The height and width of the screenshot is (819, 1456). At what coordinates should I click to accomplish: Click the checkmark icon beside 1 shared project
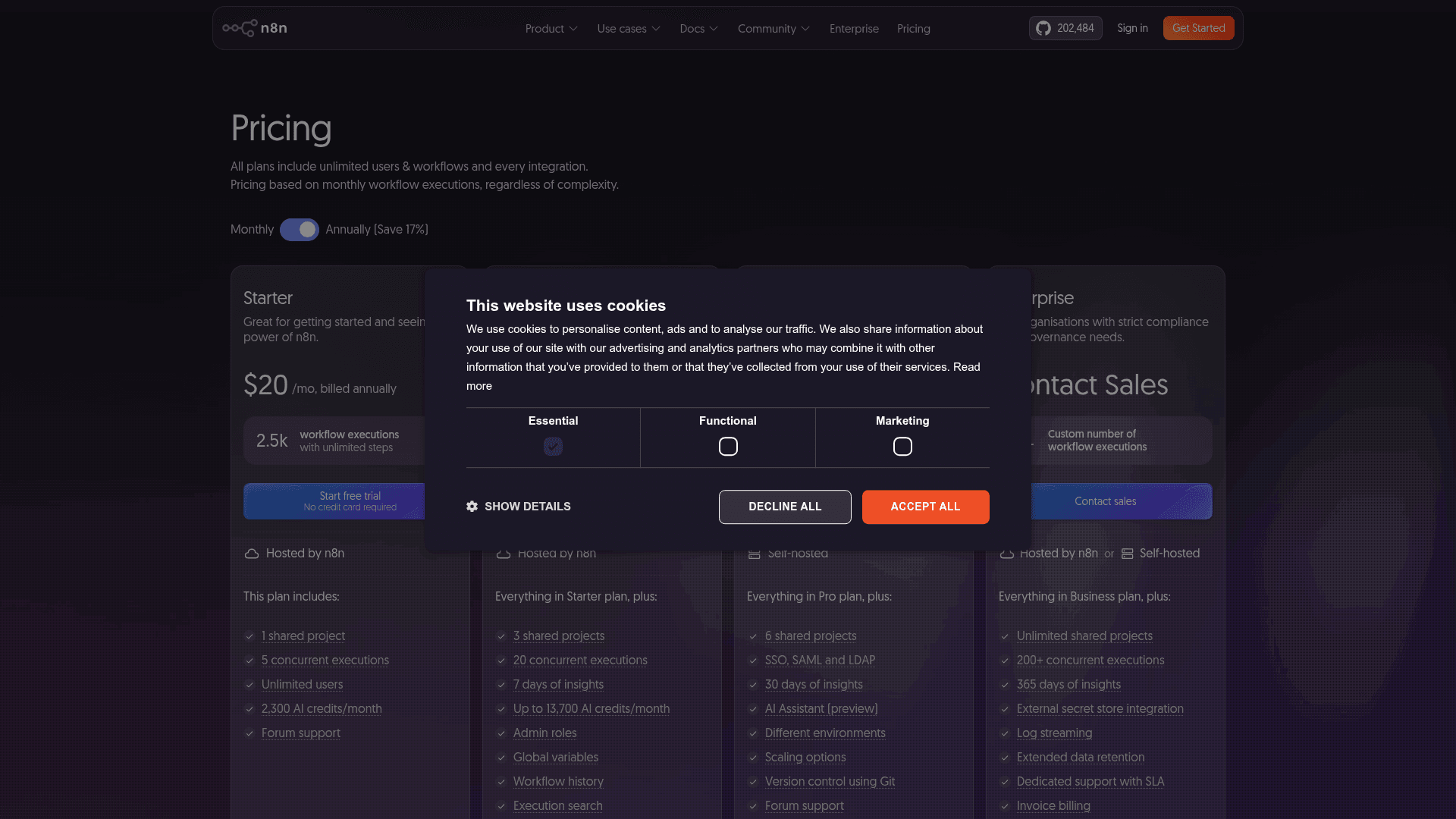(249, 636)
